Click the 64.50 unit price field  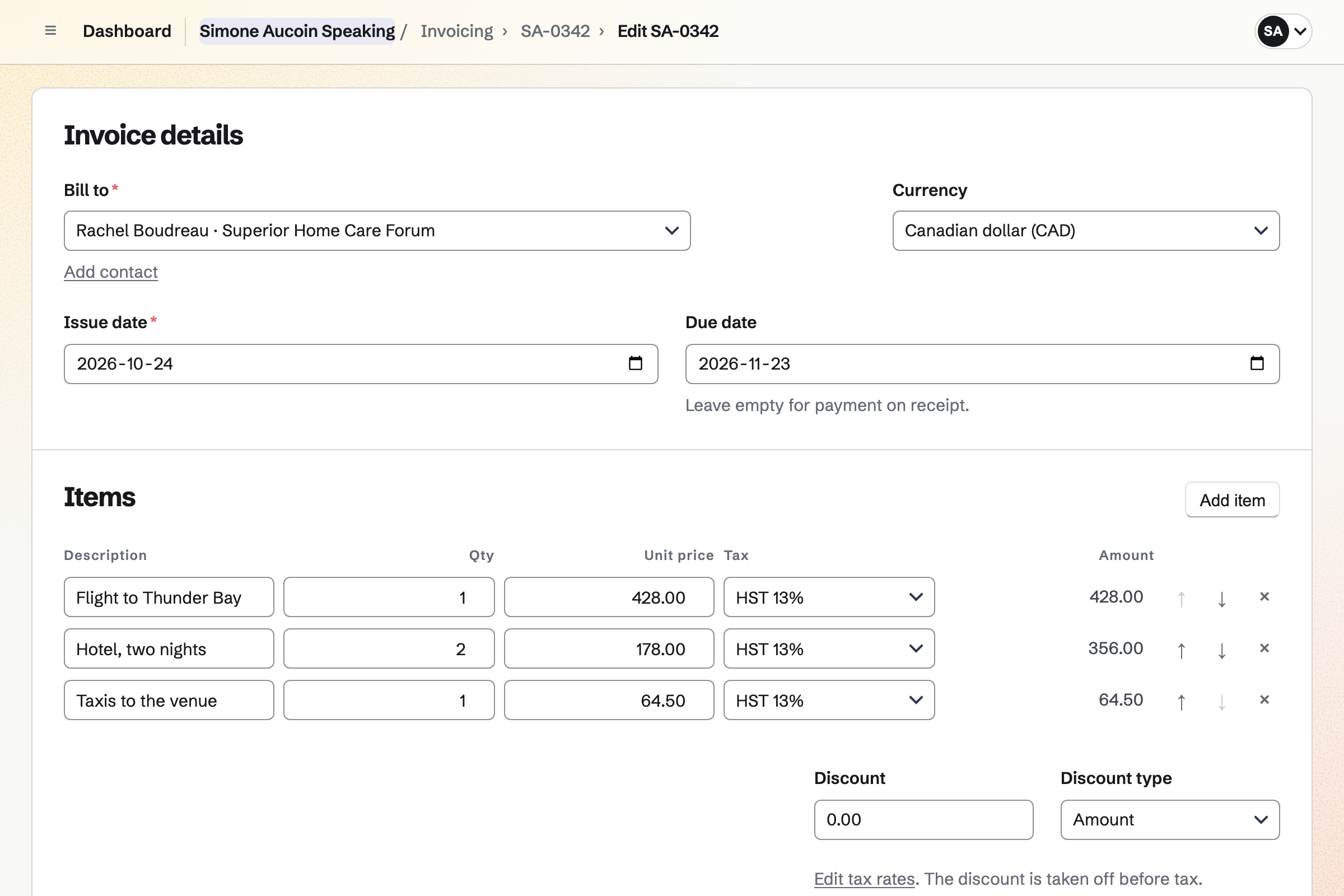(609, 700)
